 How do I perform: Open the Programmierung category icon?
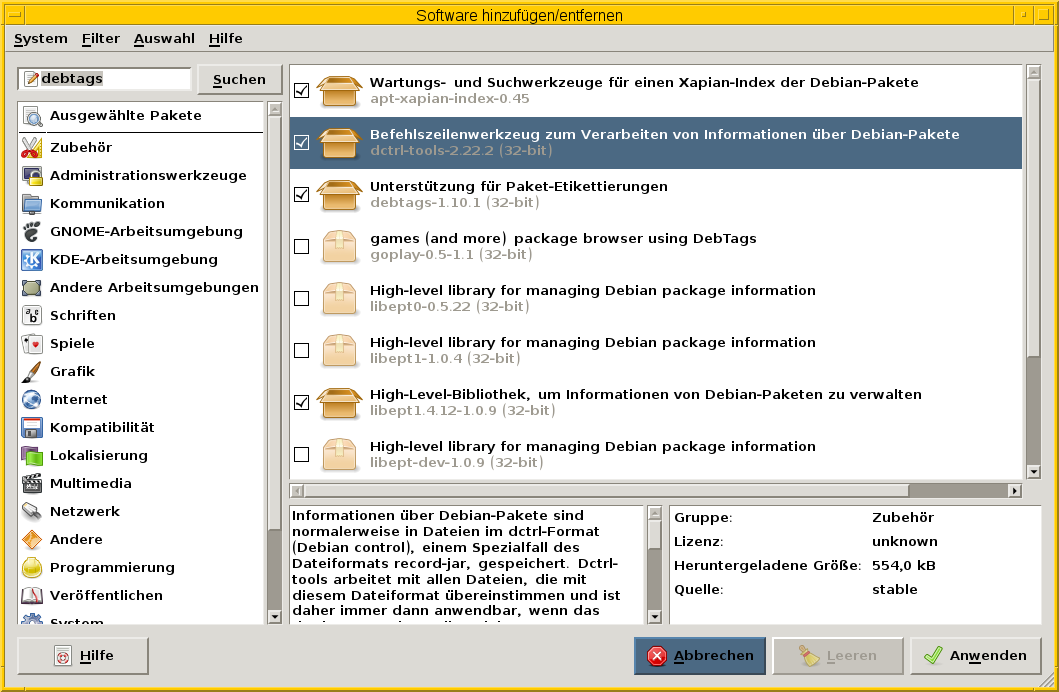point(33,567)
